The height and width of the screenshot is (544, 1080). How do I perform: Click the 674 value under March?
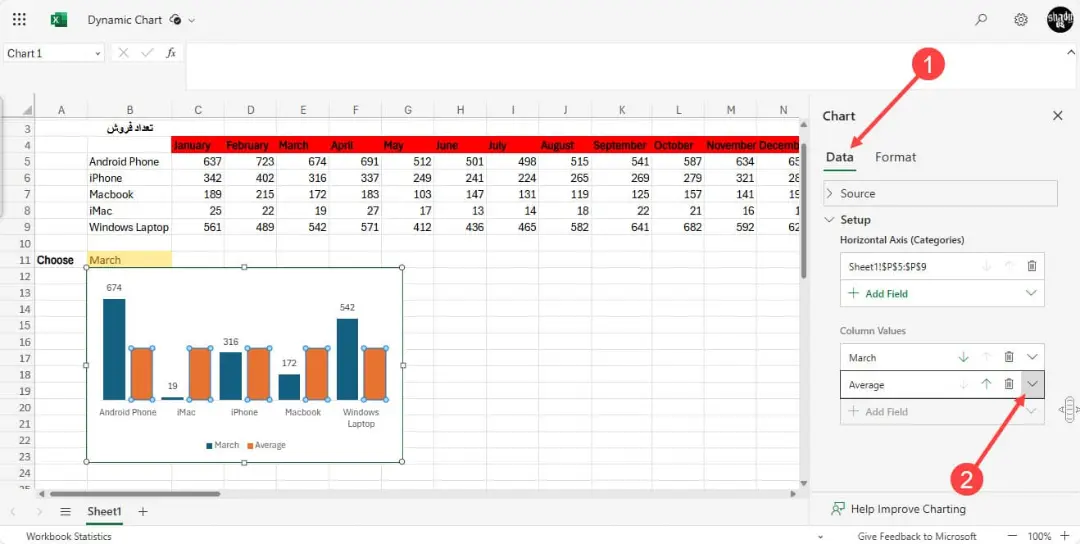tap(303, 161)
